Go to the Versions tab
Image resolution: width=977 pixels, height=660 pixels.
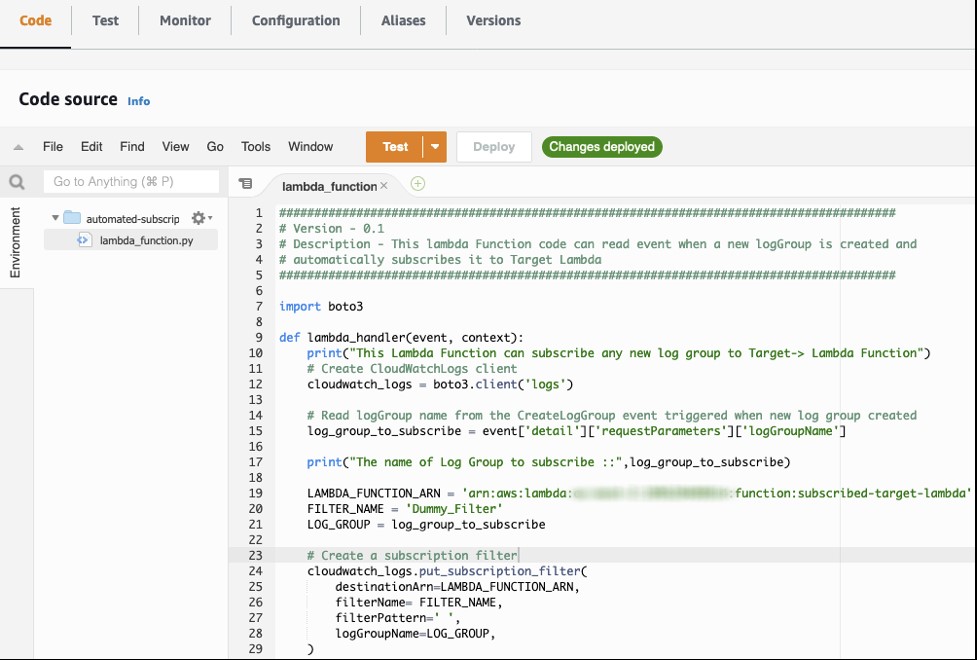[x=493, y=21]
